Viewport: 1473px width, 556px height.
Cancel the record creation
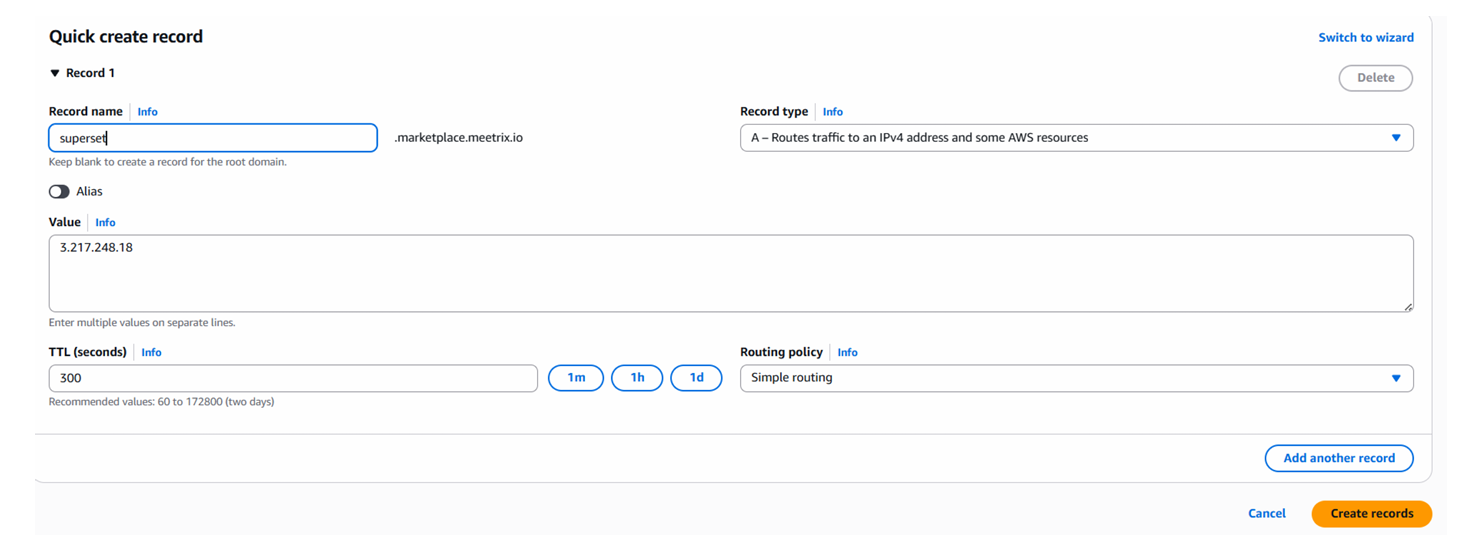[x=1266, y=514]
